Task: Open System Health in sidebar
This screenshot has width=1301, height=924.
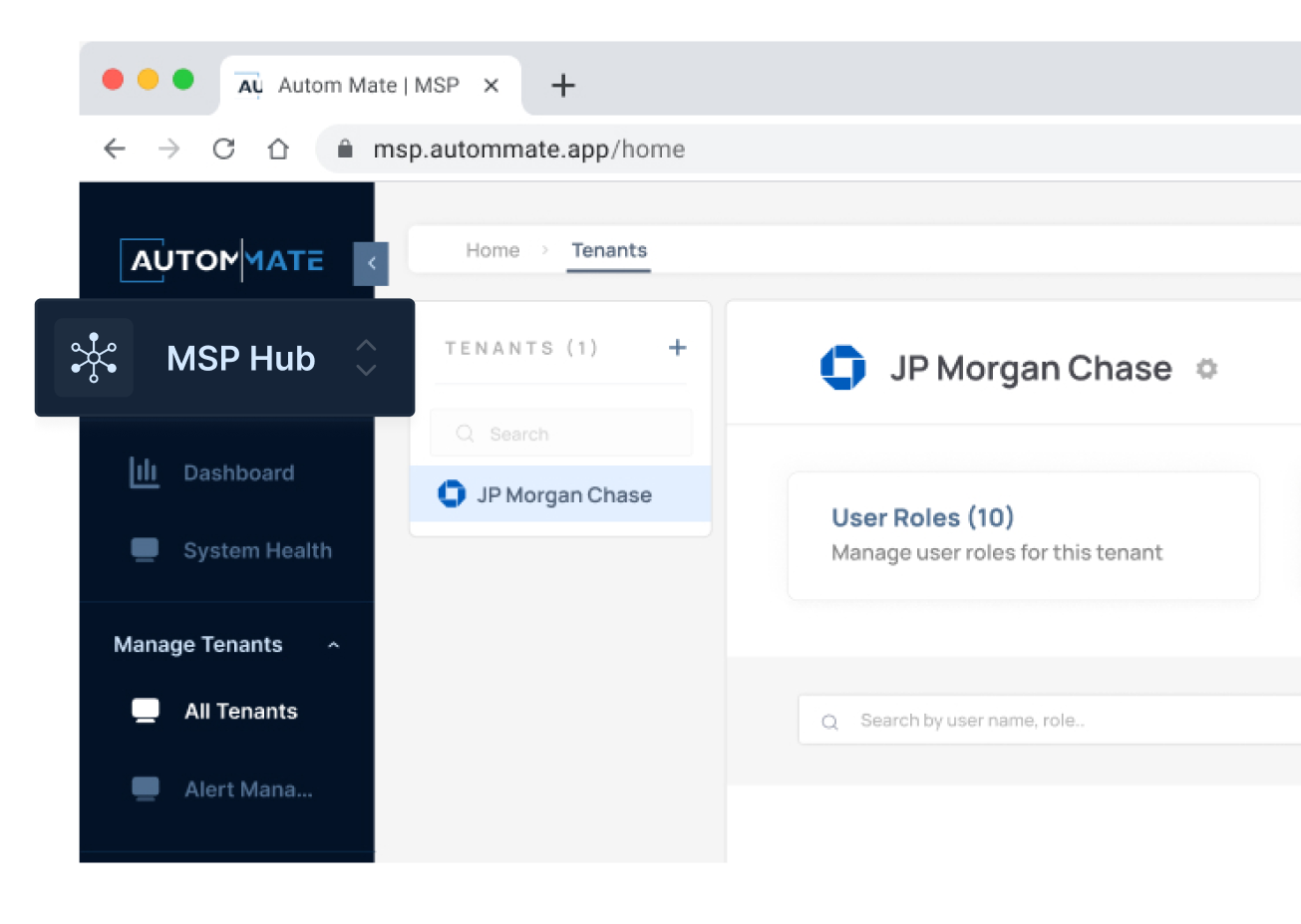Action: tap(257, 550)
